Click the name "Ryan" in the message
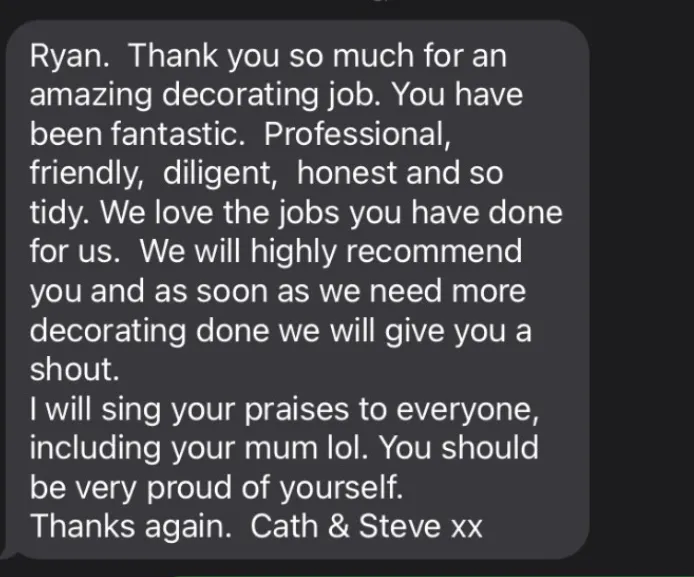This screenshot has height=577, width=694. [66, 56]
